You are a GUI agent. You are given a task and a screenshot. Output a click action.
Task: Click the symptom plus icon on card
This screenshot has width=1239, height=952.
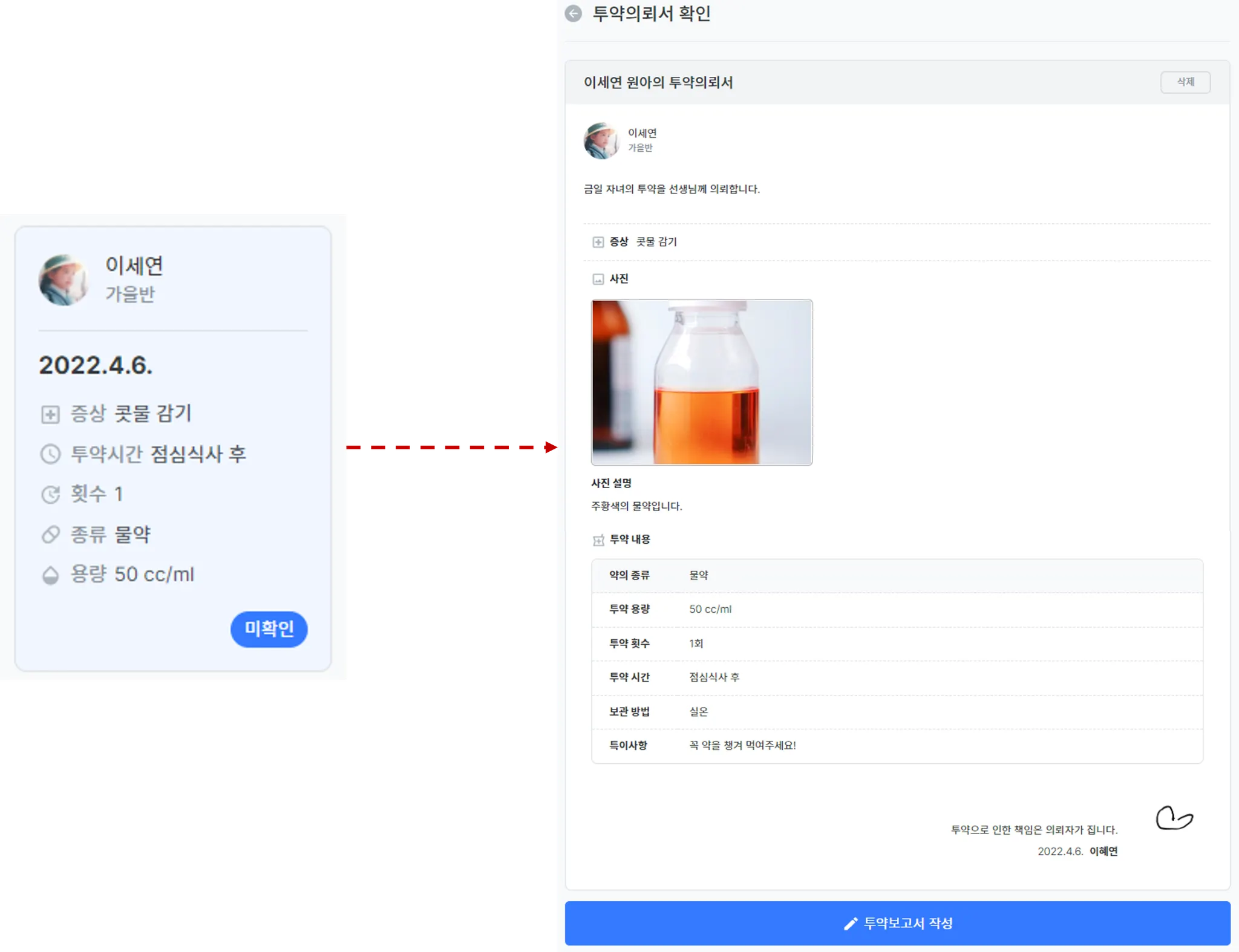click(x=50, y=414)
